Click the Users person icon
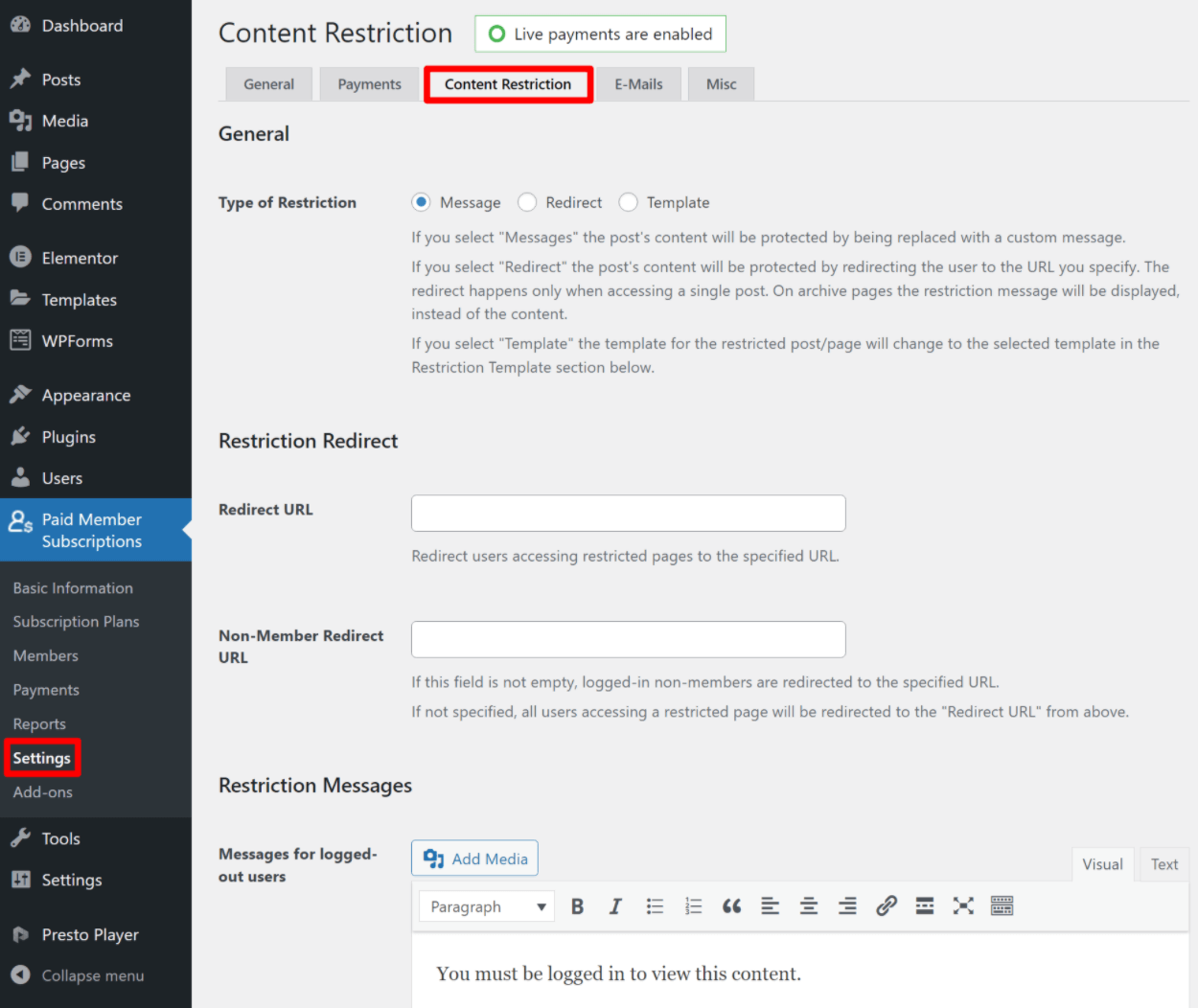This screenshot has height=1008, width=1198. click(x=20, y=477)
